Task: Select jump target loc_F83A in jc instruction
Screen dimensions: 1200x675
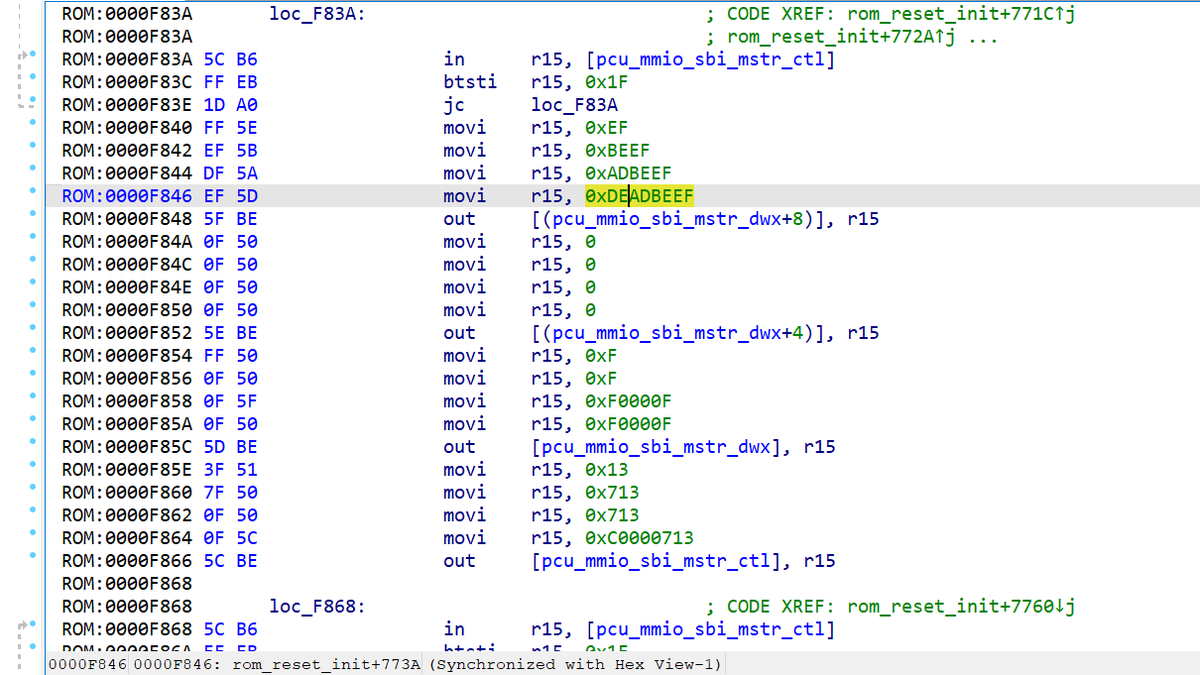Action: (573, 105)
